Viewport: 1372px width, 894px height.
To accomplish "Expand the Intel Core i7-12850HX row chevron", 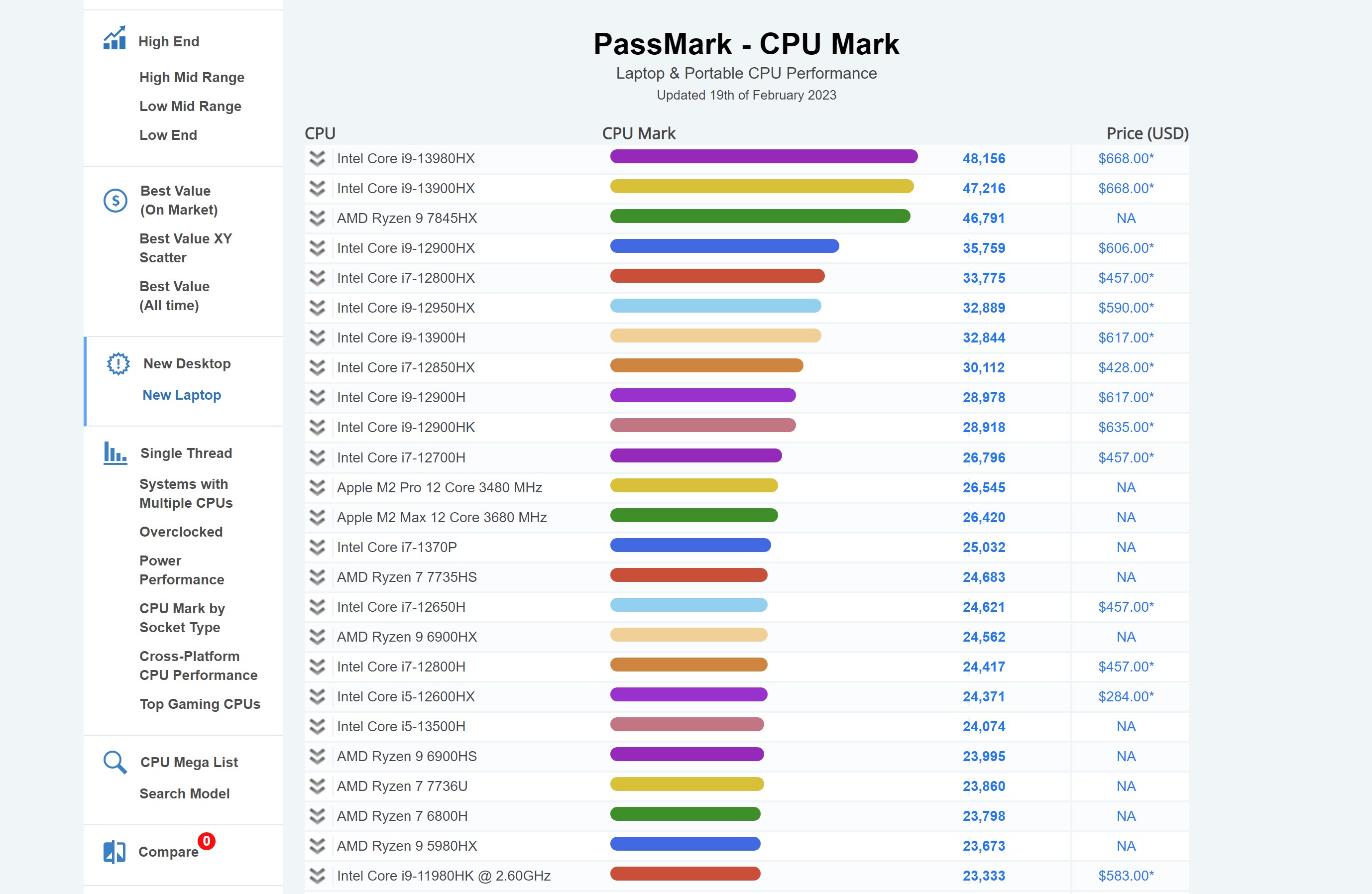I will pyautogui.click(x=317, y=368).
